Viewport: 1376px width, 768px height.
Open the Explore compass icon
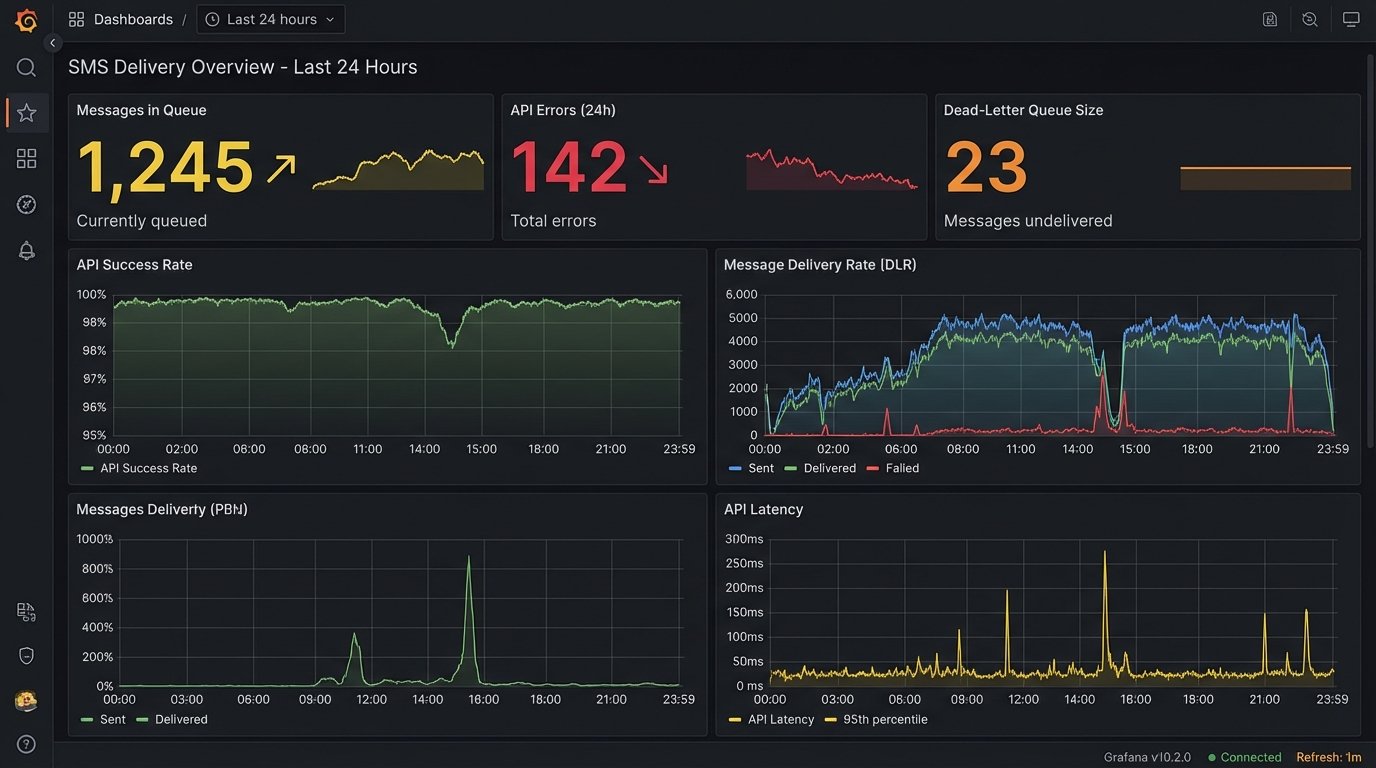(x=26, y=205)
